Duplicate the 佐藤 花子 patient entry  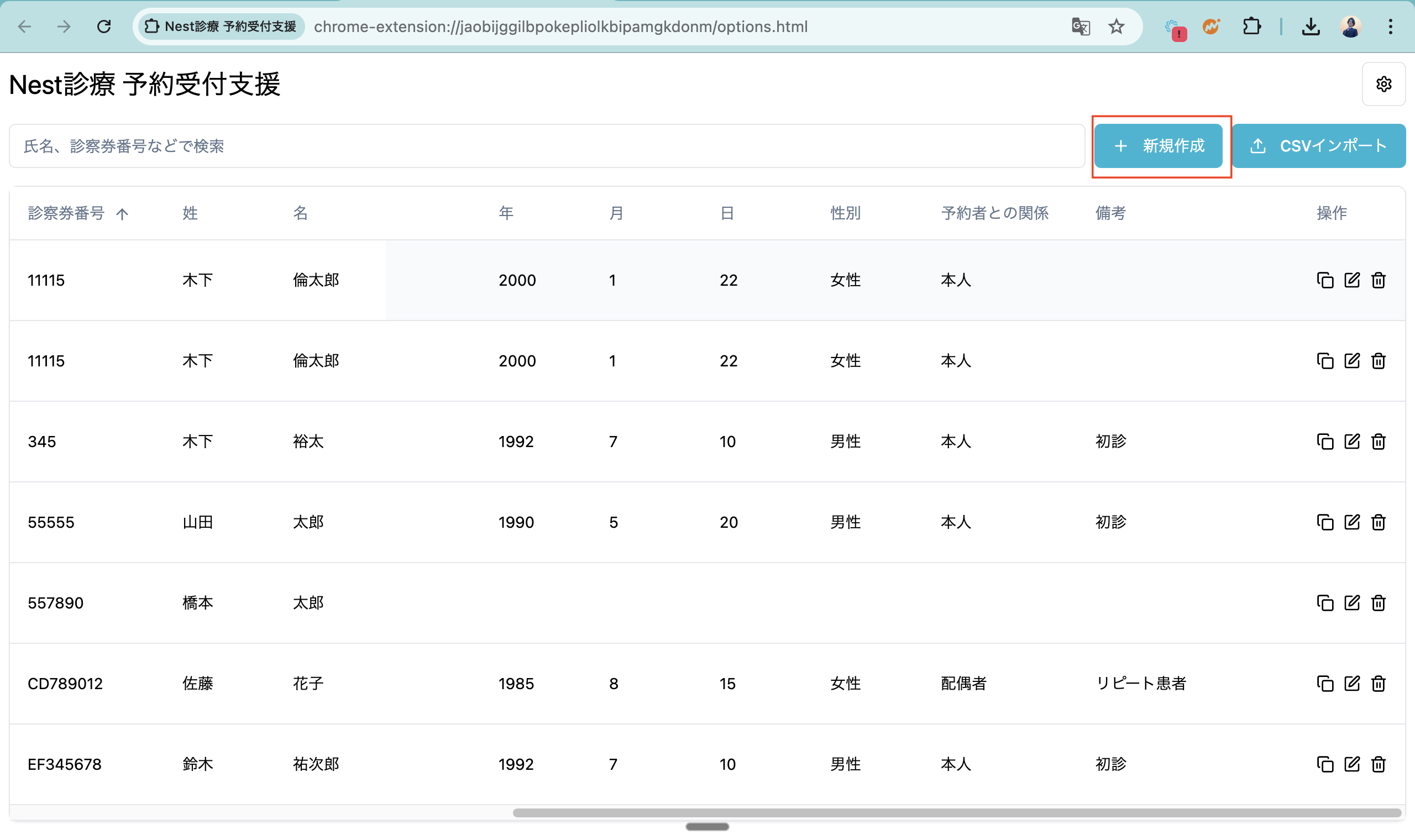tap(1325, 684)
